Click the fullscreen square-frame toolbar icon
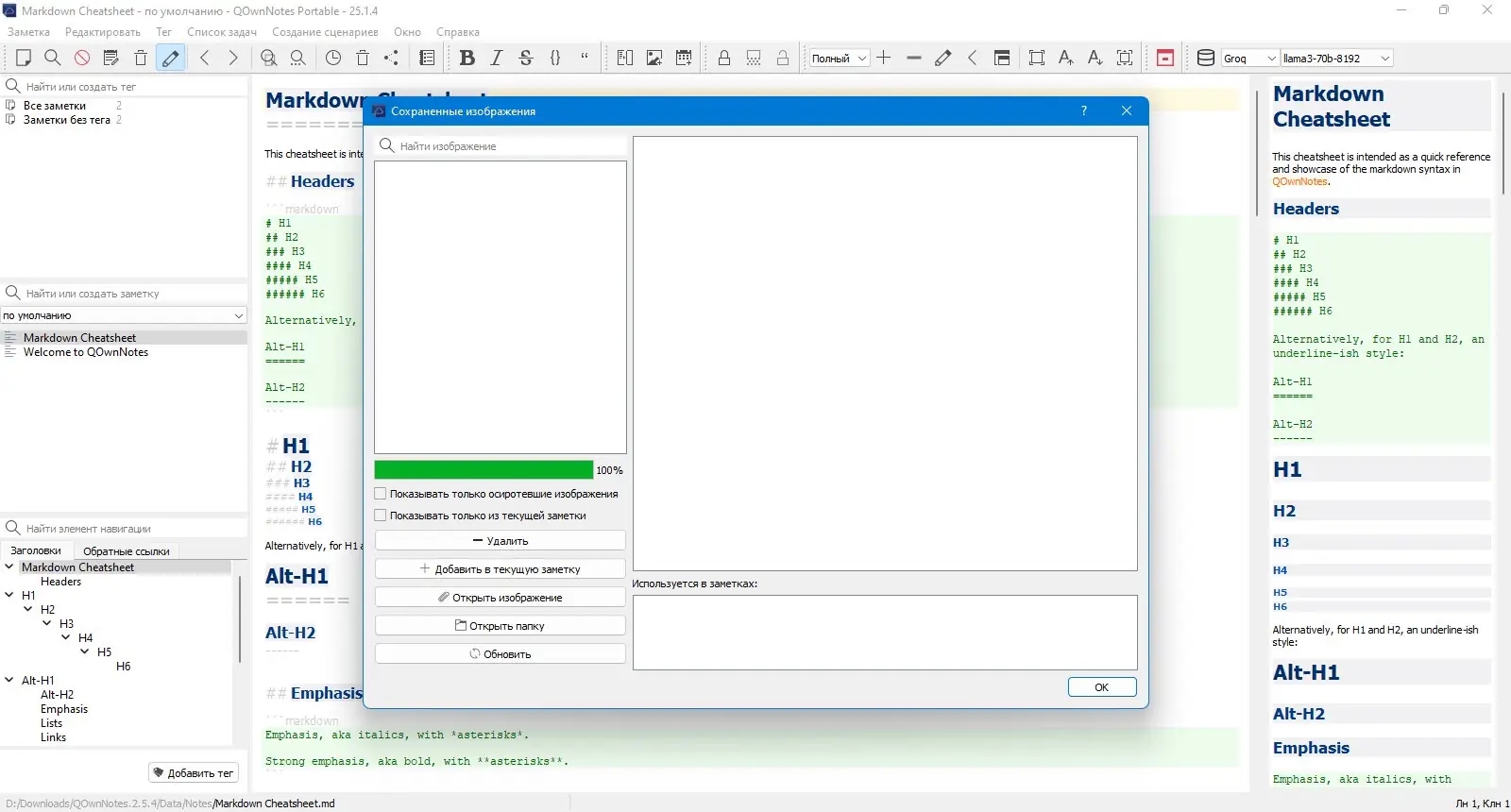The height and width of the screenshot is (812, 1511). 1037,58
